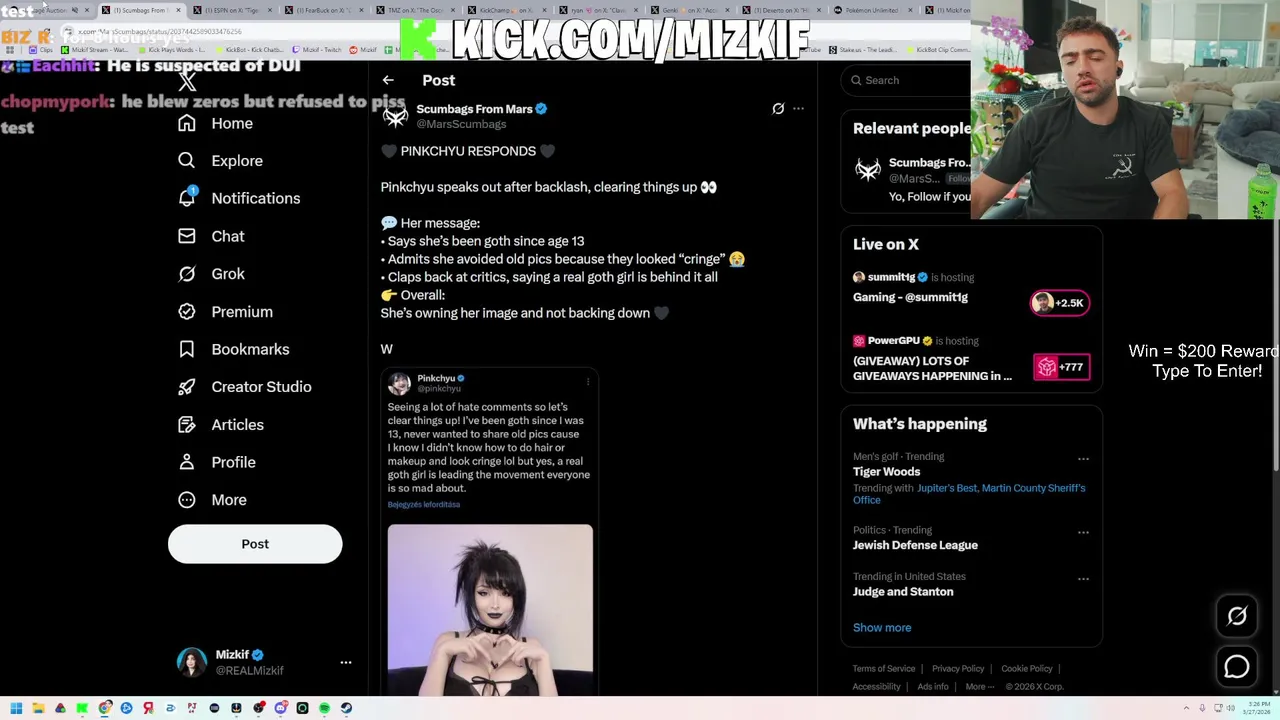Click the More circle icon in sidebar
The width and height of the screenshot is (1280, 720).
[187, 499]
